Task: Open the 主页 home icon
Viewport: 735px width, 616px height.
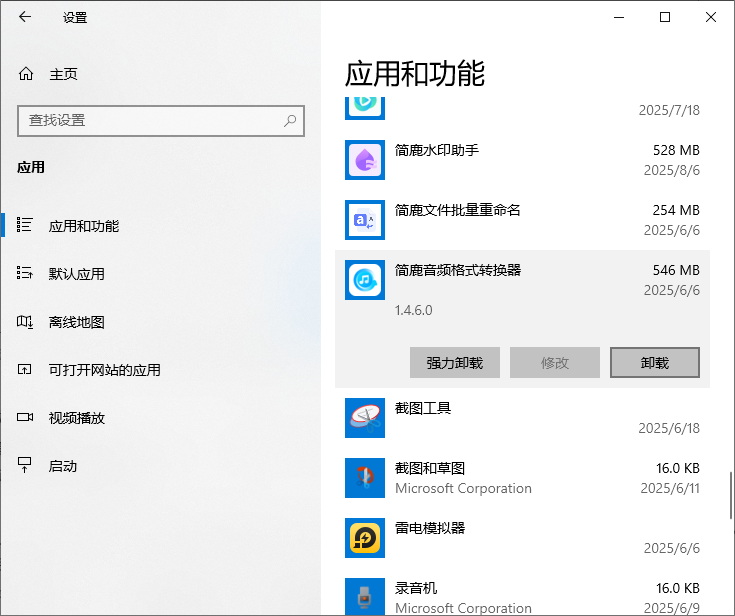Action: [26, 74]
